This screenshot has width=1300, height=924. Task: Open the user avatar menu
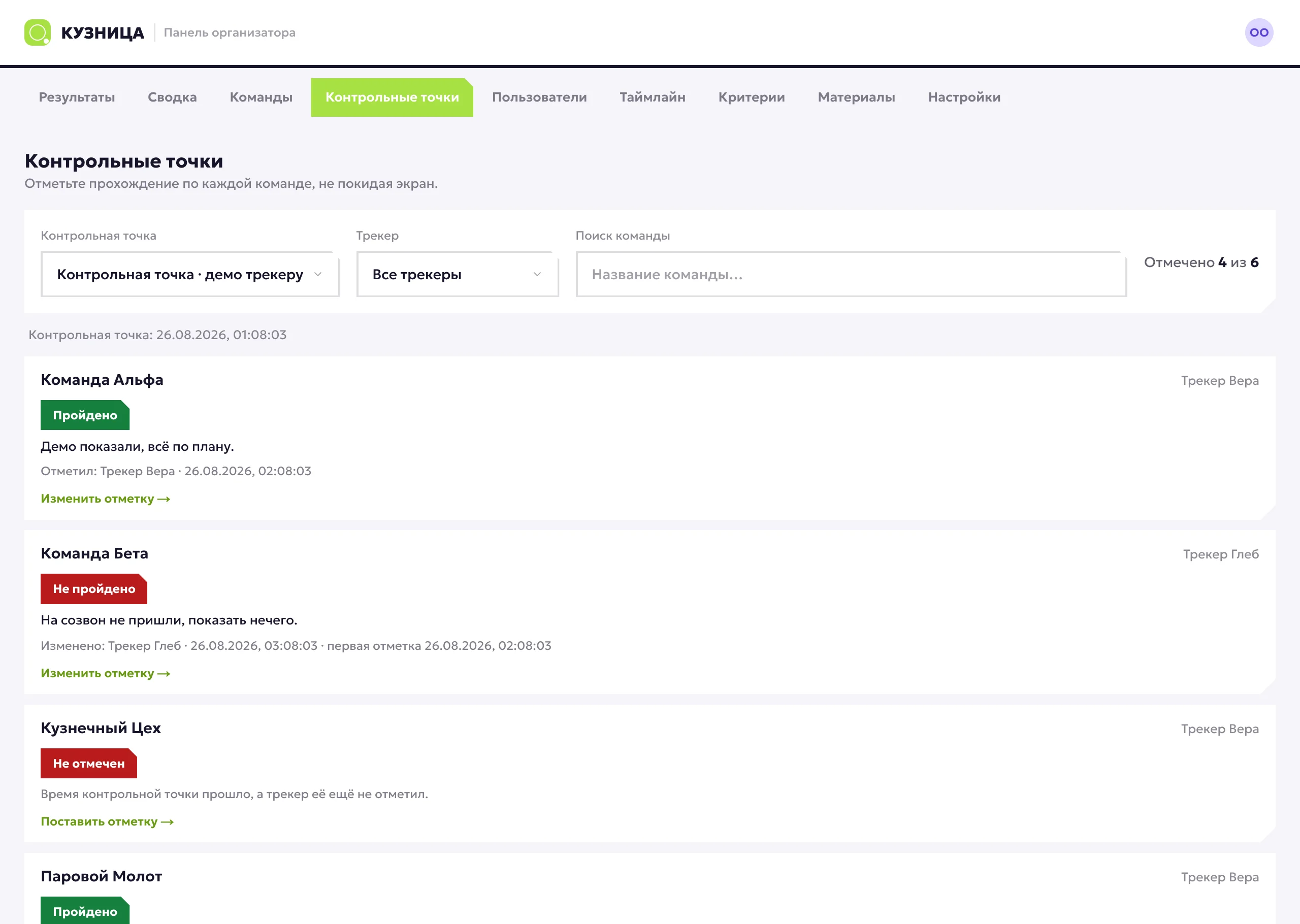pos(1258,32)
